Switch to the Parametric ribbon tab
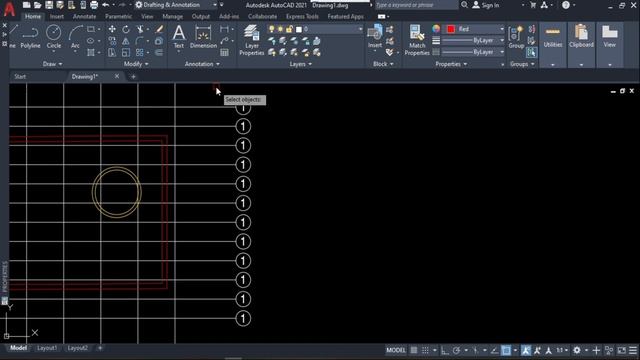This screenshot has height=360, width=640. [x=118, y=17]
